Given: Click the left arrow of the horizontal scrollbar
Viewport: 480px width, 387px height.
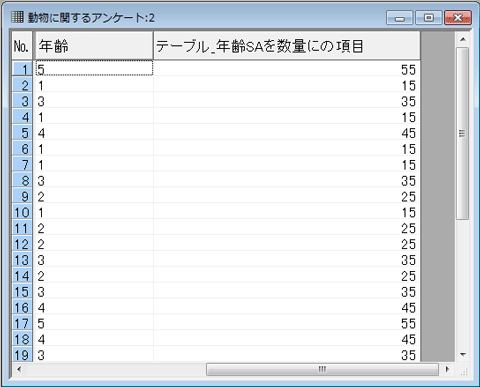Looking at the screenshot, I should point(19,369).
